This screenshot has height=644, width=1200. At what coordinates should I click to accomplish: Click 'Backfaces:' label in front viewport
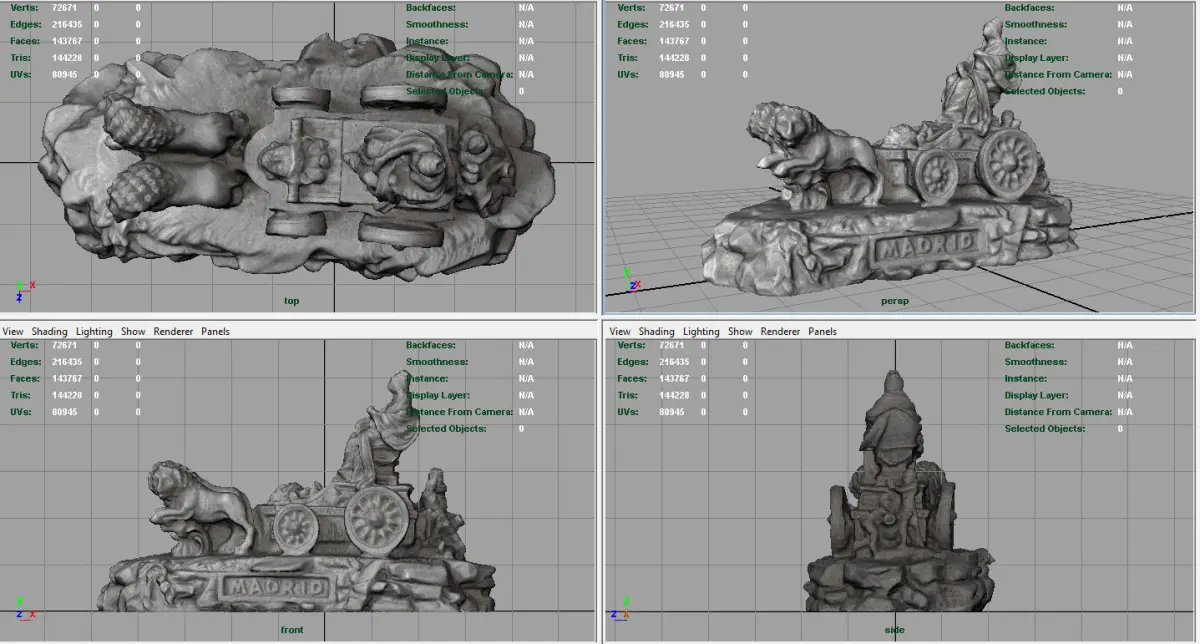pos(431,345)
